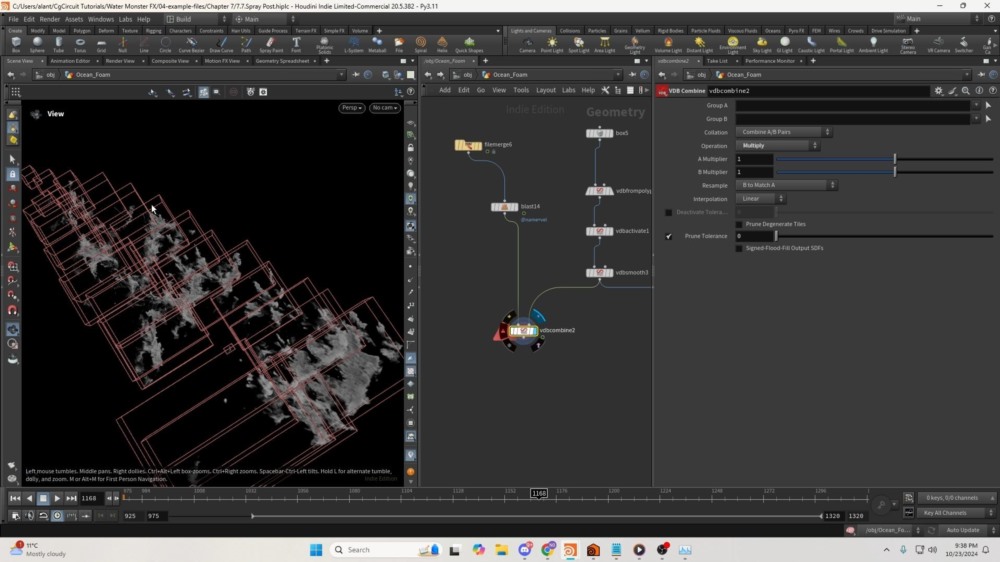Open parameter gear menu for vdbcombine2
This screenshot has height=562, width=1000.
coord(939,91)
